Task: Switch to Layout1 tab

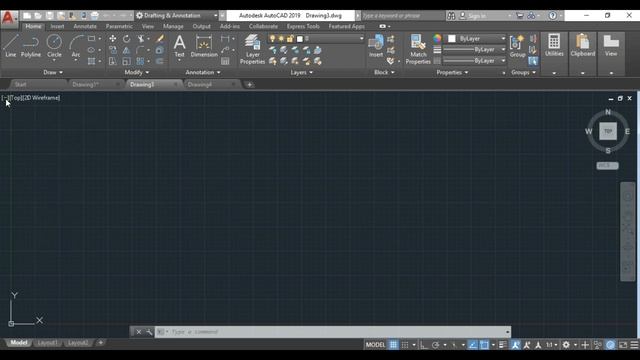Action: tap(48, 343)
